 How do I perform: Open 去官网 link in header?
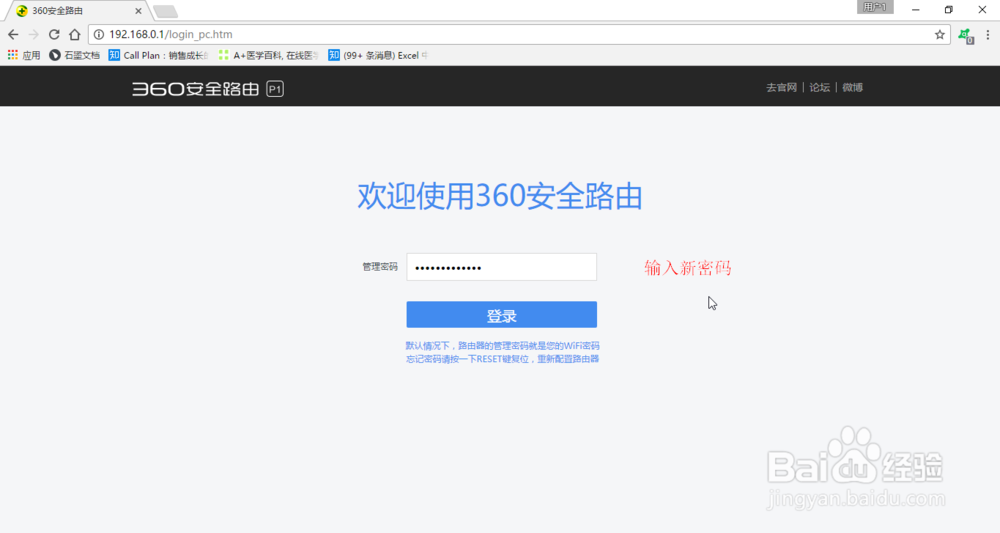click(x=781, y=87)
